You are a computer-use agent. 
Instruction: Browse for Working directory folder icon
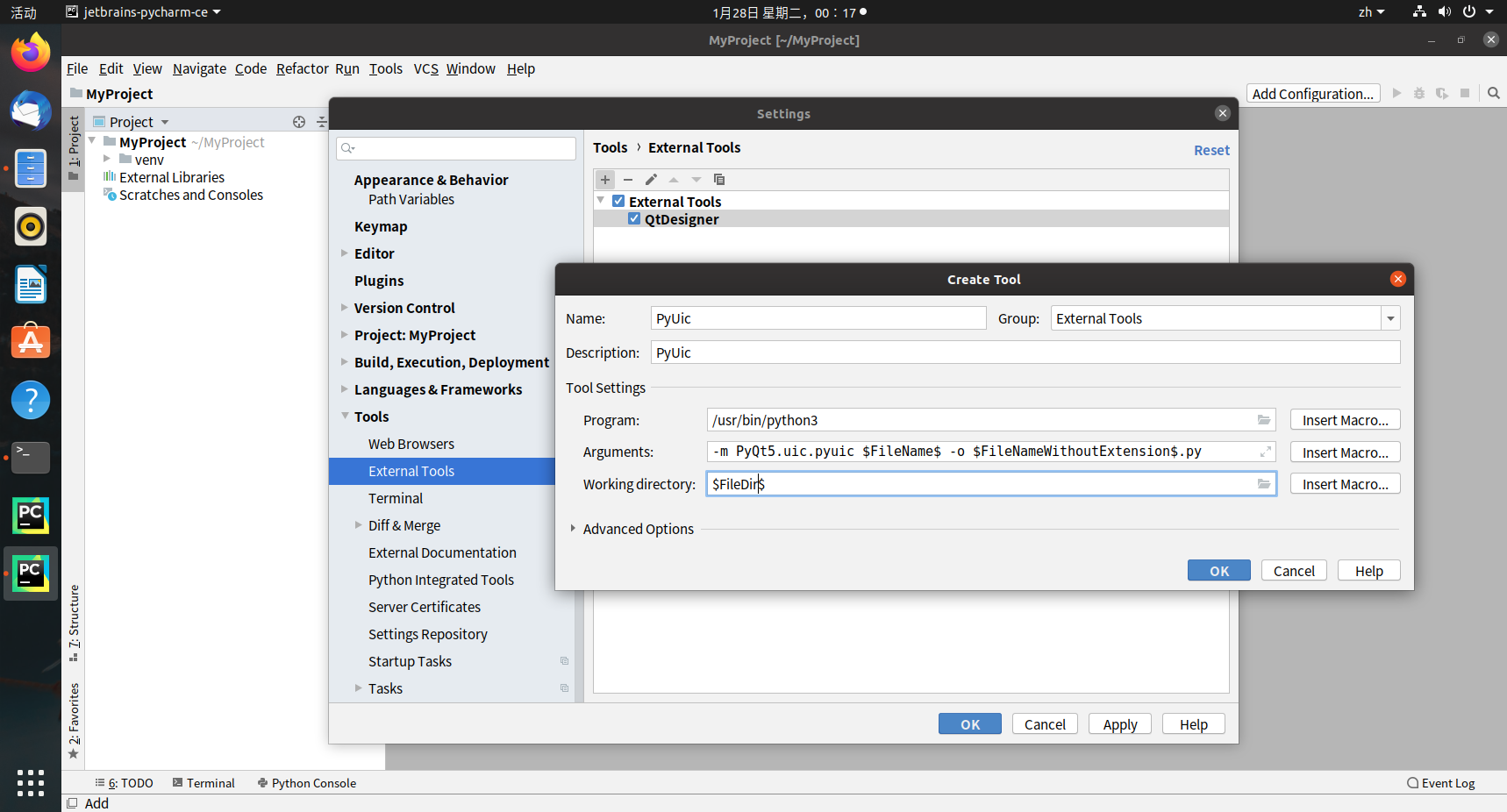(1264, 484)
